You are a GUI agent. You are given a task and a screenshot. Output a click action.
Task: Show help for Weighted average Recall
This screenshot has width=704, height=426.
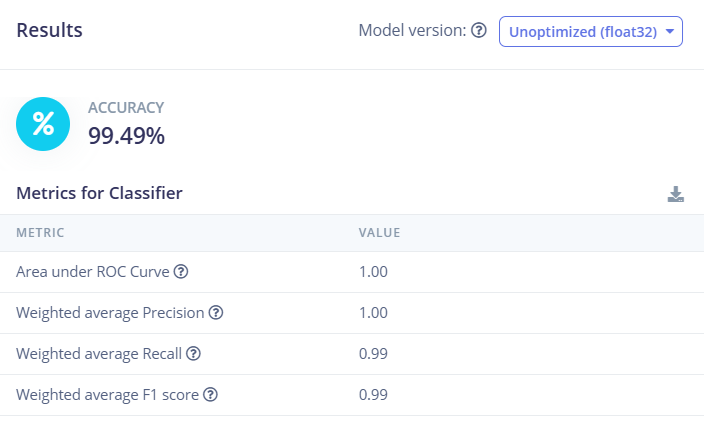(194, 354)
